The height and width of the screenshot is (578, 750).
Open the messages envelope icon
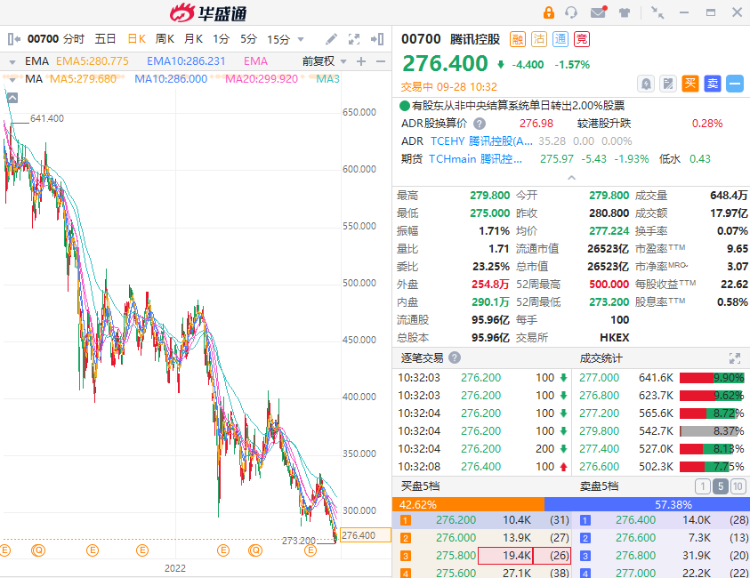[598, 12]
